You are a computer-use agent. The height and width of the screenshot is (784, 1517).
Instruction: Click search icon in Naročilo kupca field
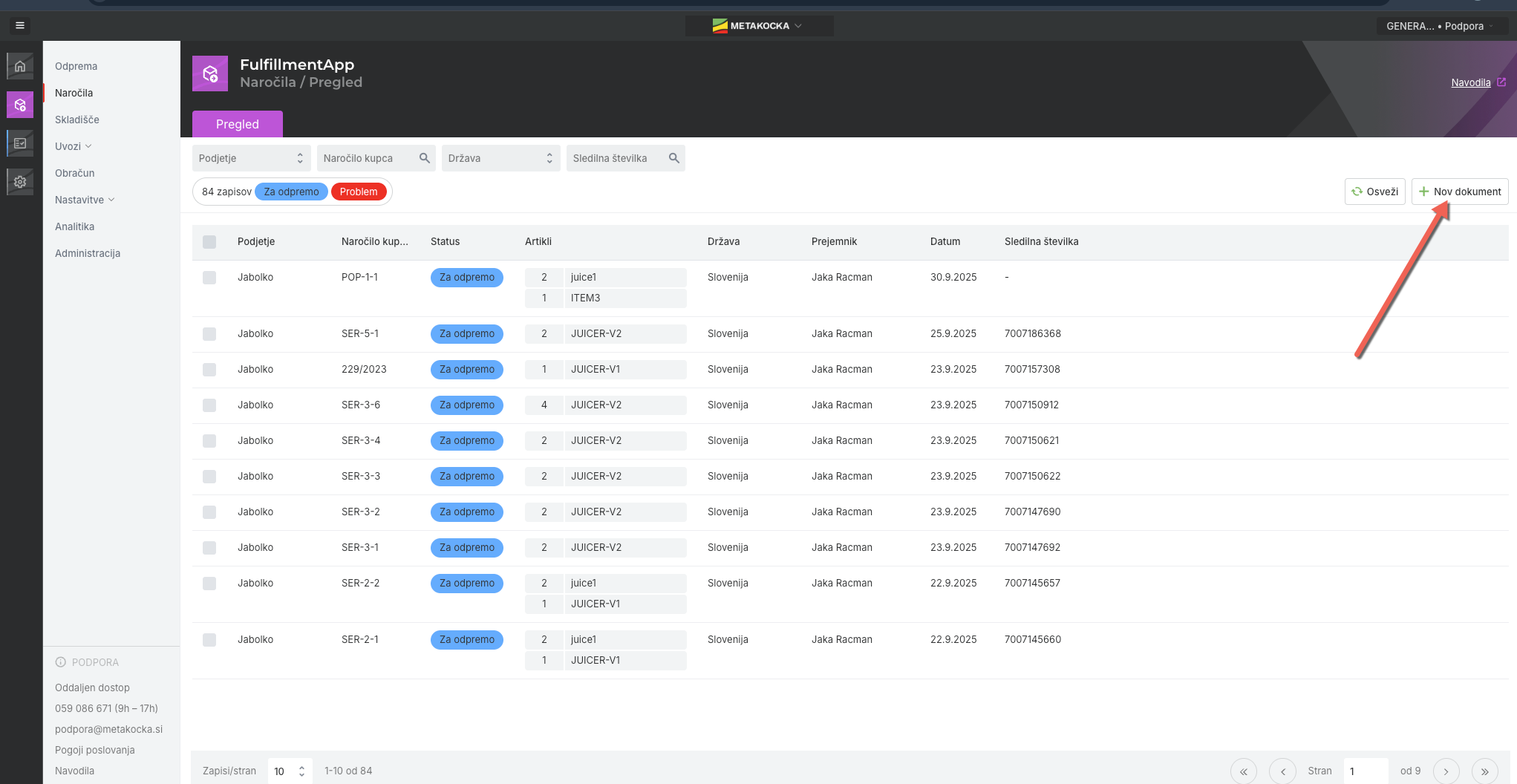424,158
